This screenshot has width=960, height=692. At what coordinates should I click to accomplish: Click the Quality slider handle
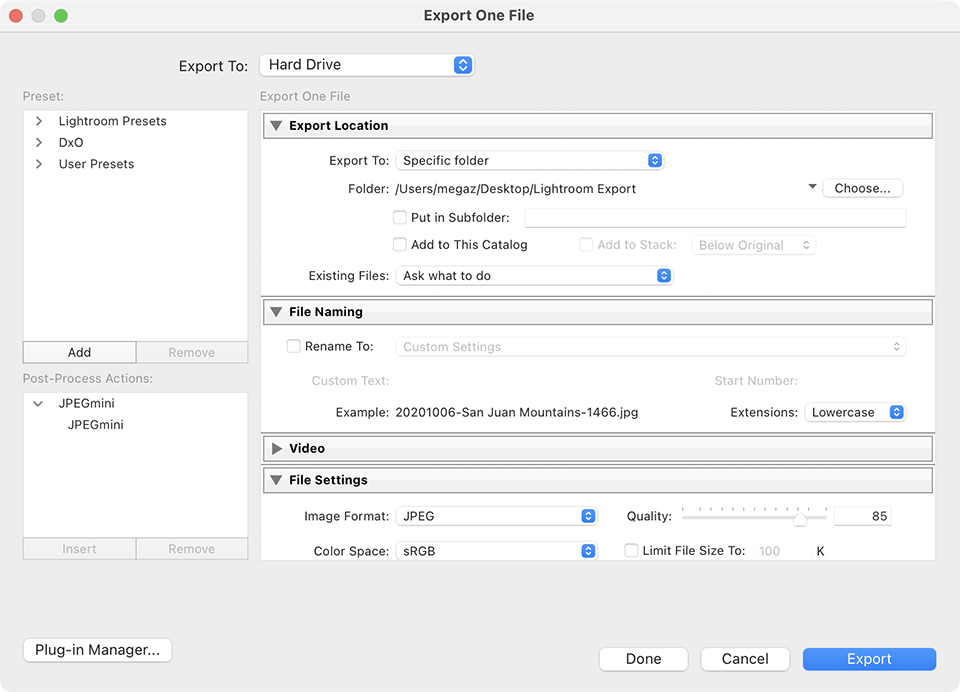(800, 519)
